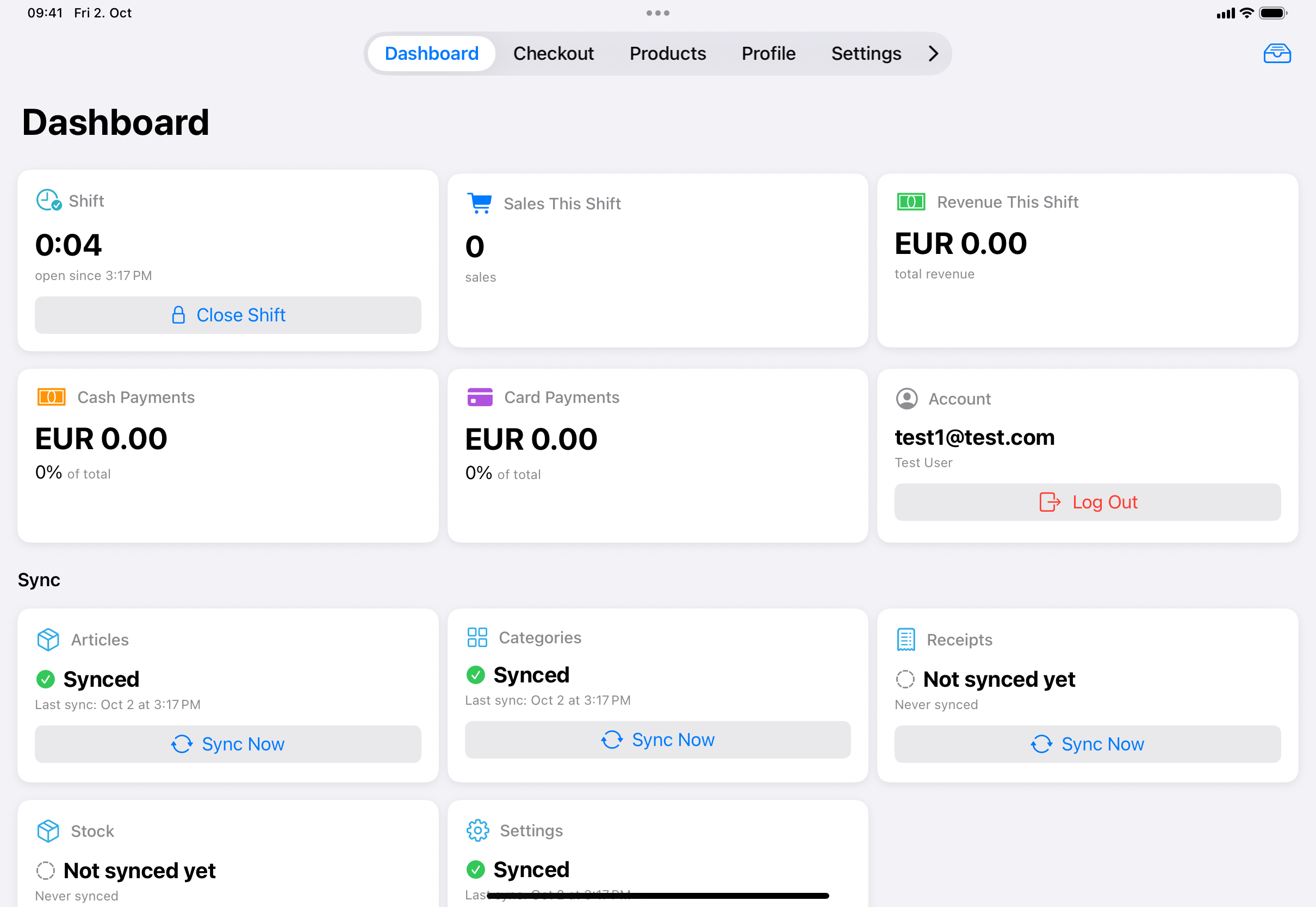
Task: Click the 'open since 3:17 PM' text
Action: 93,276
